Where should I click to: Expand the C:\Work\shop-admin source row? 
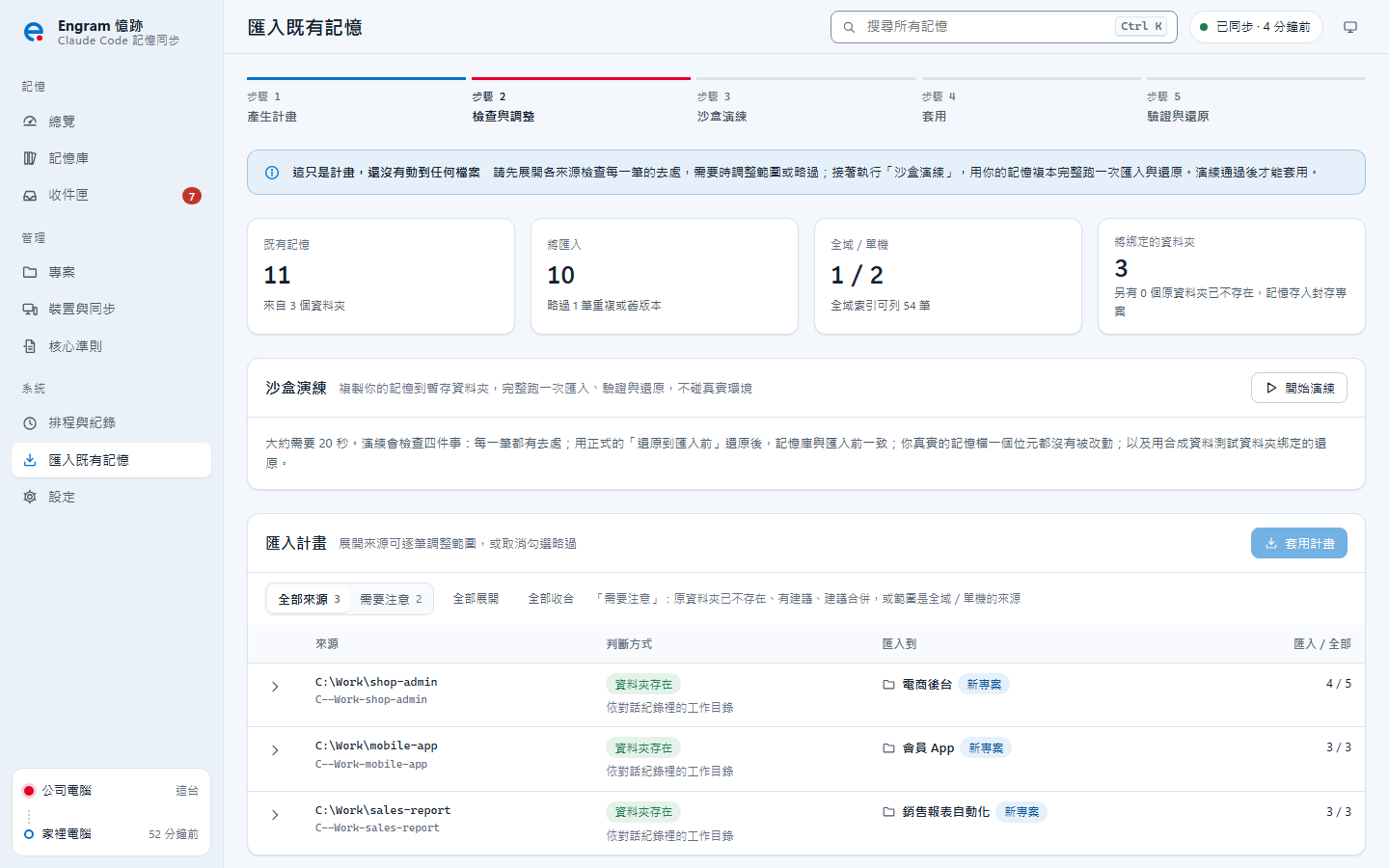(x=275, y=687)
